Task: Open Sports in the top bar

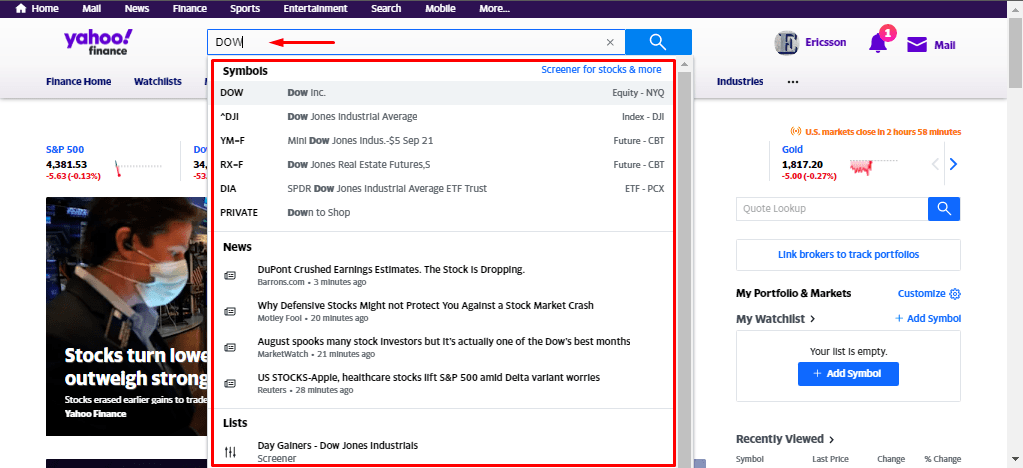Action: pyautogui.click(x=245, y=8)
